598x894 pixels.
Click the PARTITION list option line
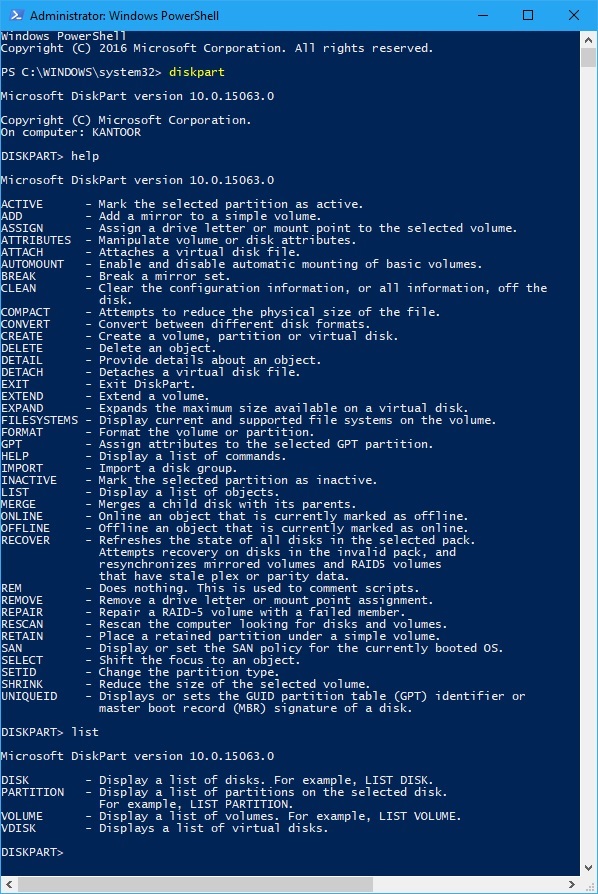click(x=224, y=792)
